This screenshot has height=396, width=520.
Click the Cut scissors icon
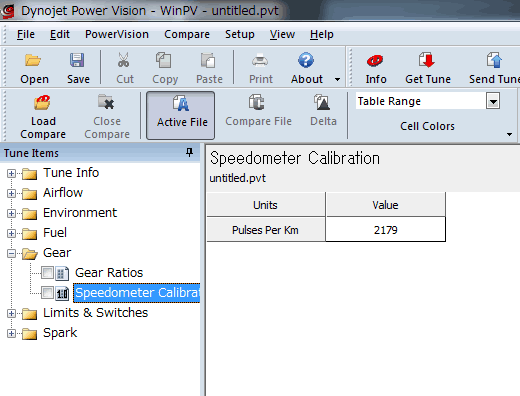tap(123, 61)
